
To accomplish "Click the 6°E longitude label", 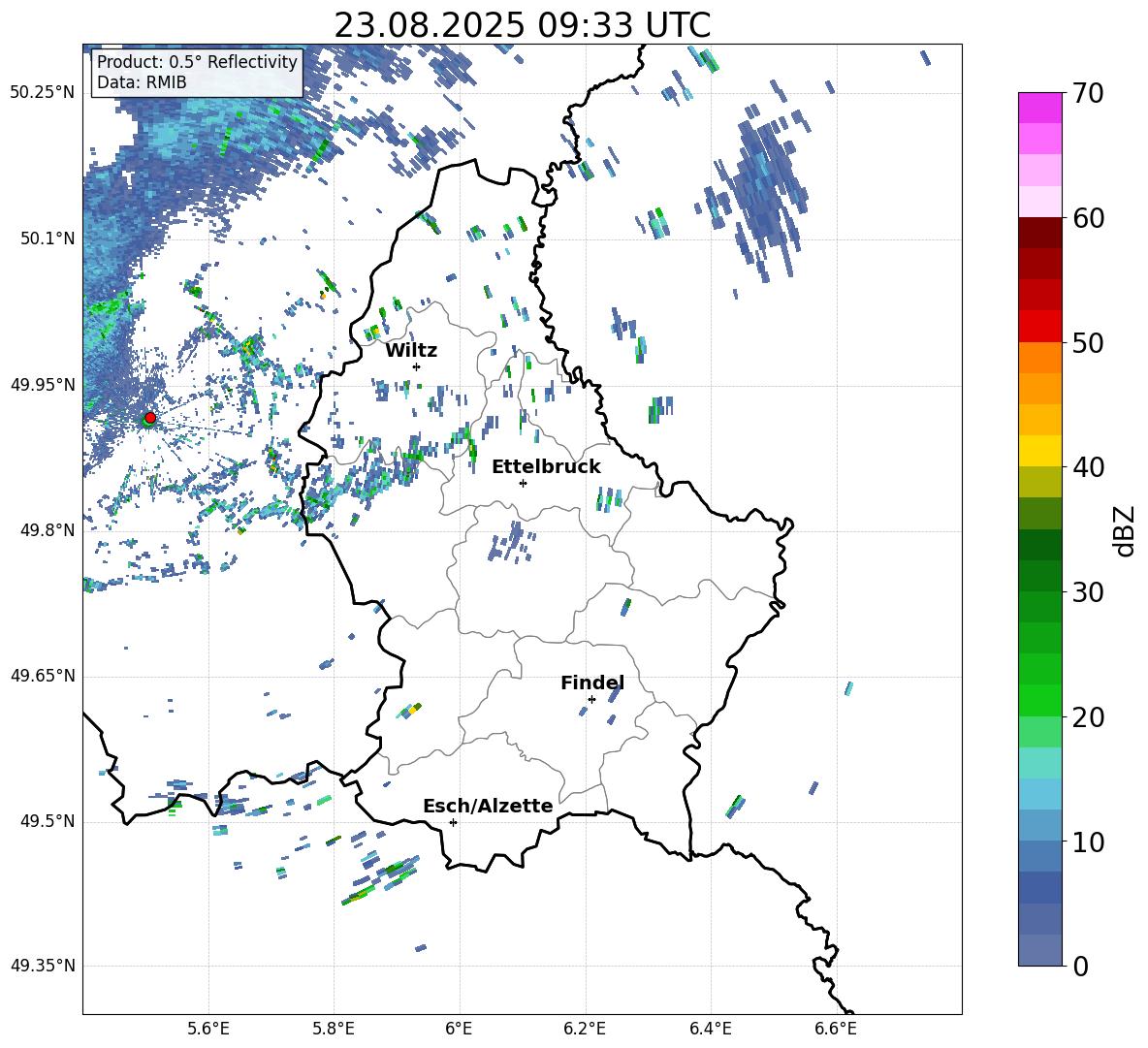I will point(459,1029).
